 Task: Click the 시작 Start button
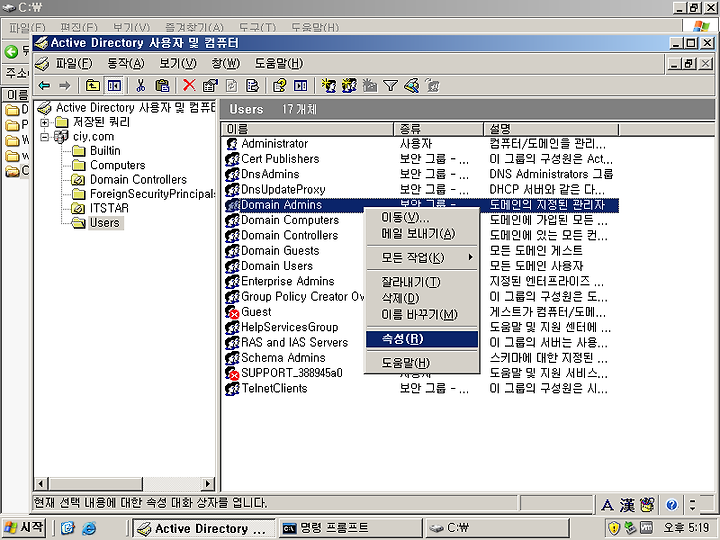tap(24, 527)
